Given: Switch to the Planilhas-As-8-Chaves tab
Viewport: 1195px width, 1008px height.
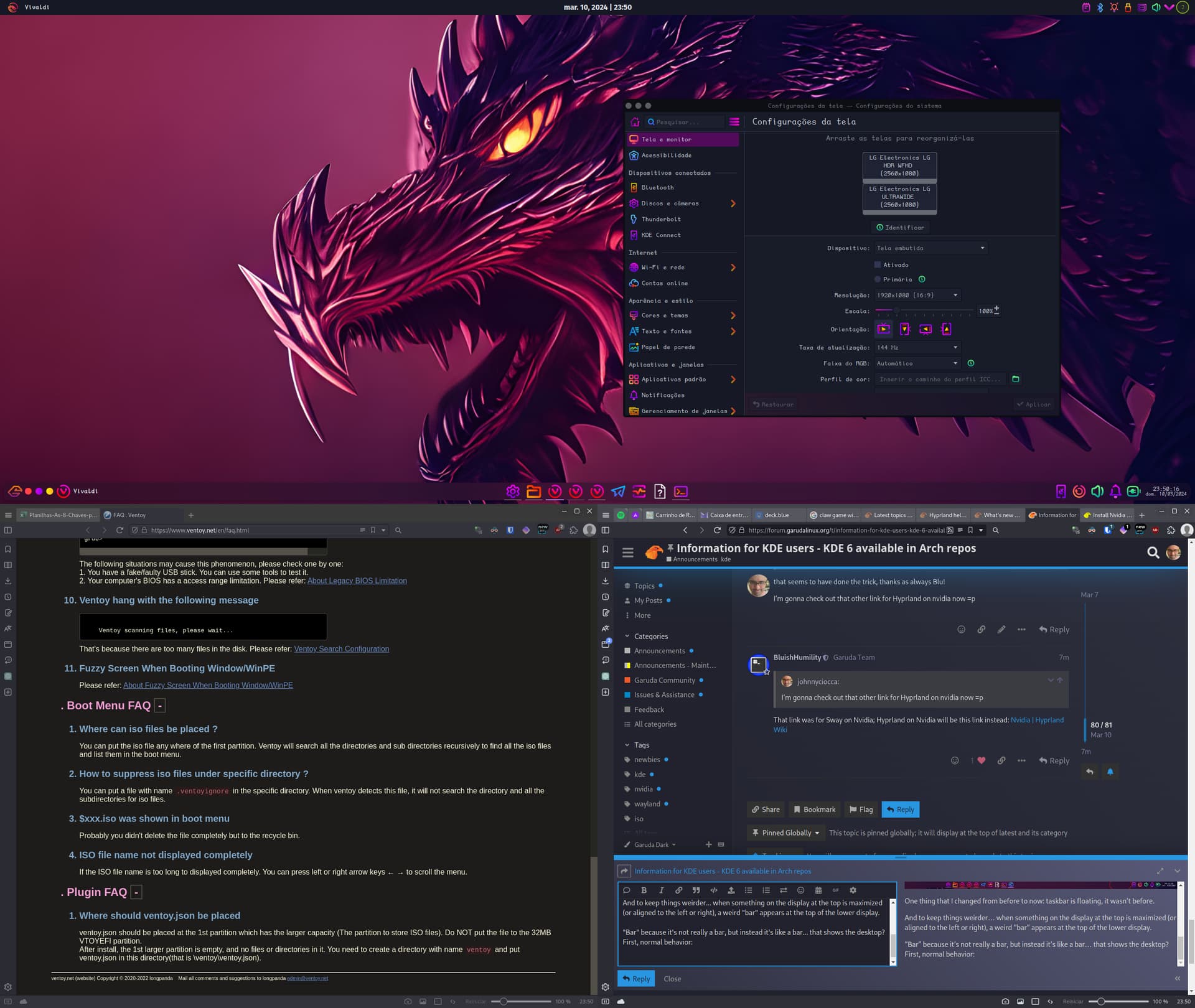Looking at the screenshot, I should pos(58,515).
